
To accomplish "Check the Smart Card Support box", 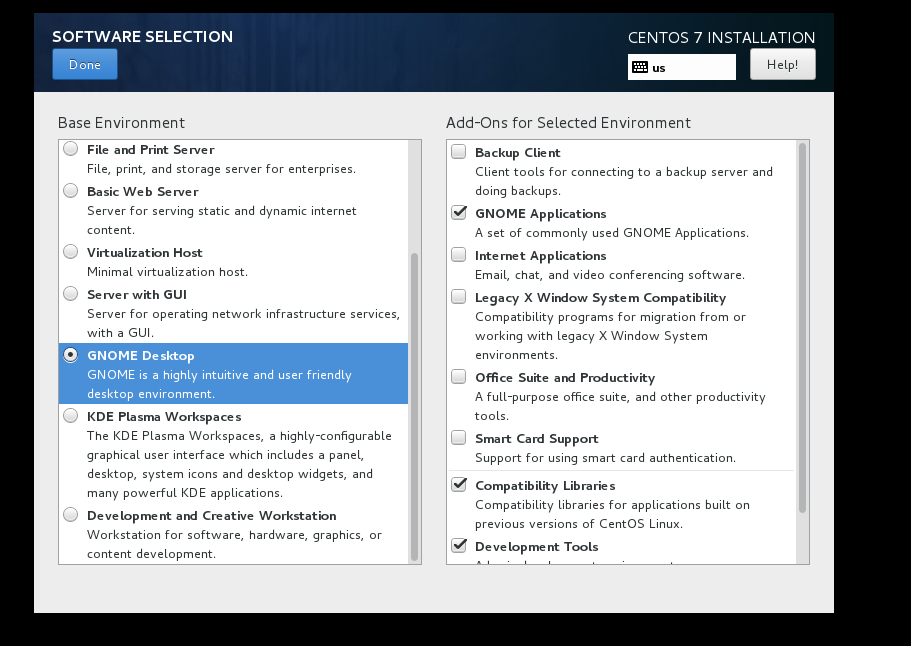I will click(459, 438).
